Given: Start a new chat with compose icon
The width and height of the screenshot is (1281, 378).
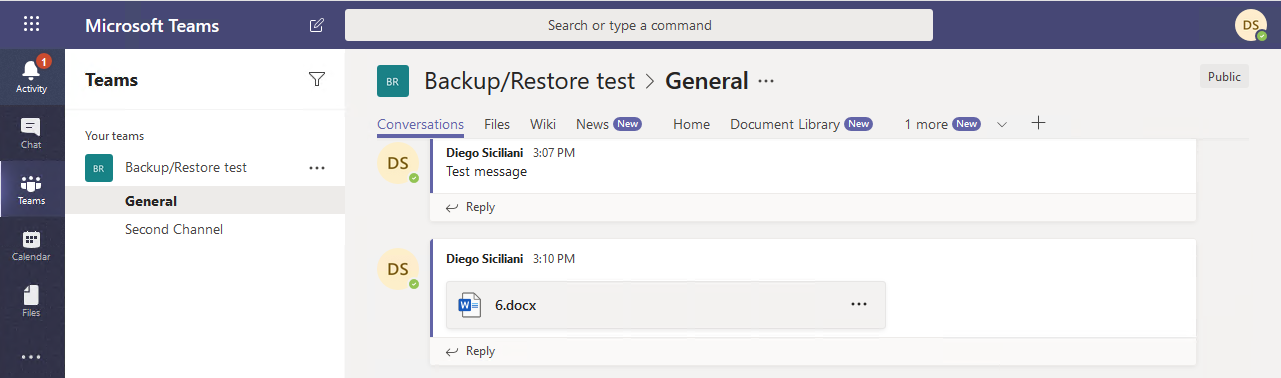Looking at the screenshot, I should pyautogui.click(x=317, y=25).
